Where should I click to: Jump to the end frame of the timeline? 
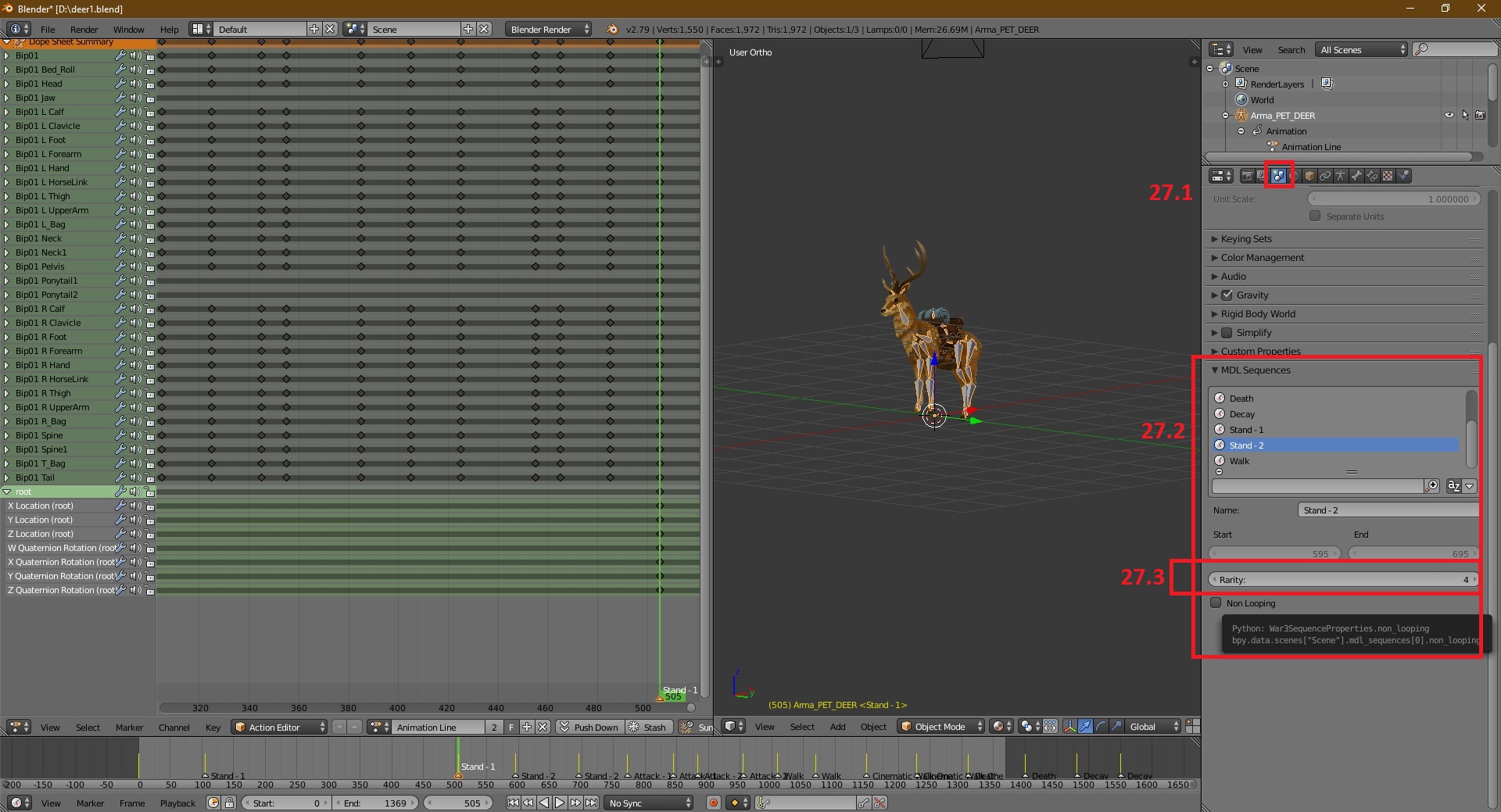pos(592,803)
